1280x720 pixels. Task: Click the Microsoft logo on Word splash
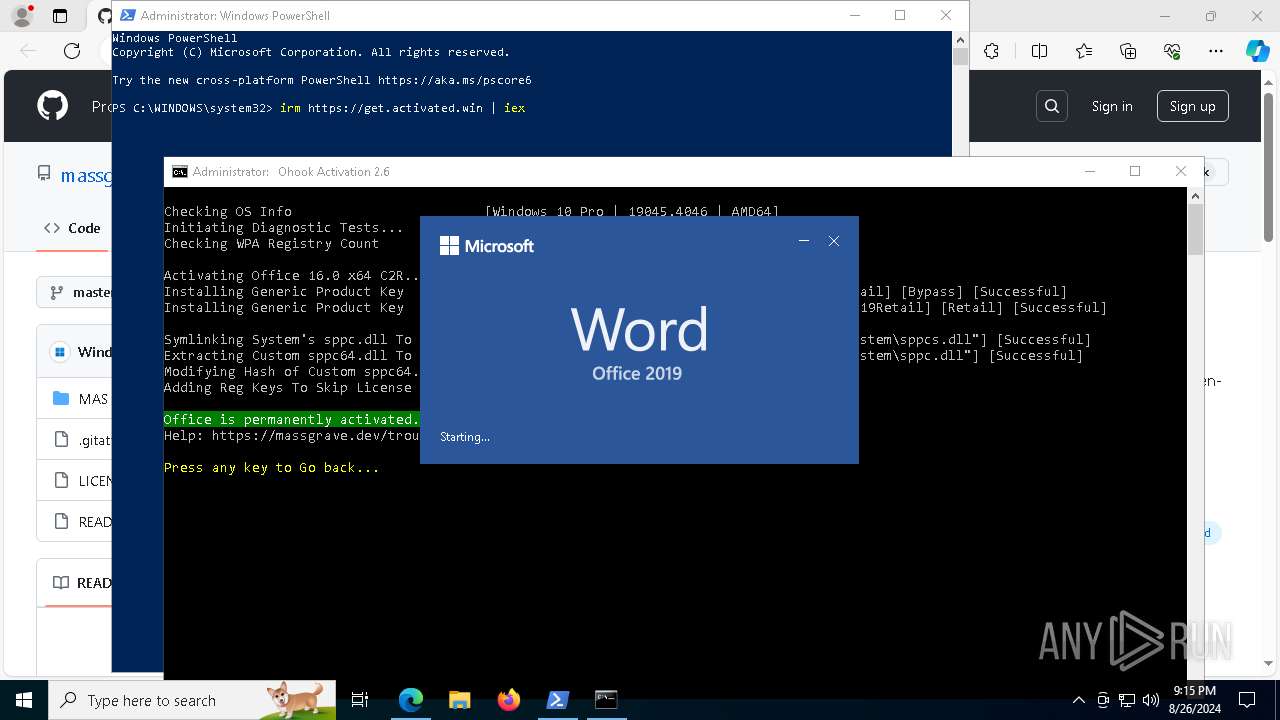click(x=487, y=246)
